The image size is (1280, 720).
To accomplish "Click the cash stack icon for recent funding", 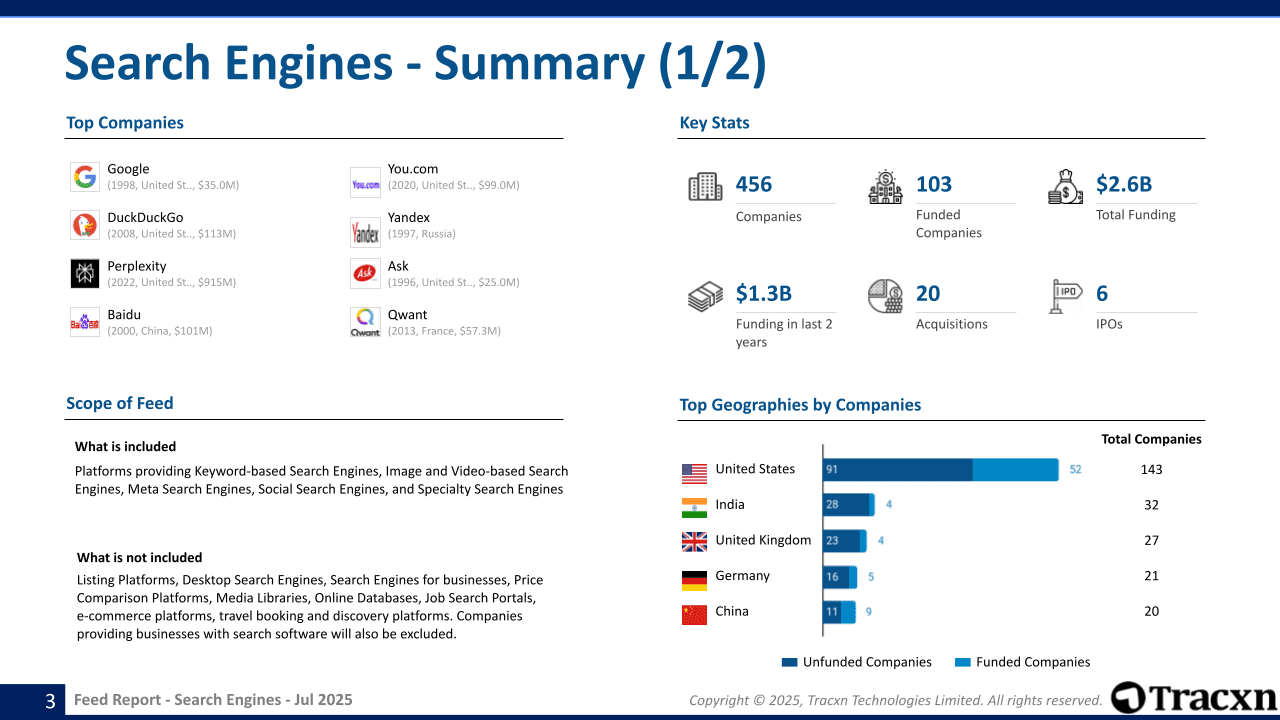I will pos(705,296).
